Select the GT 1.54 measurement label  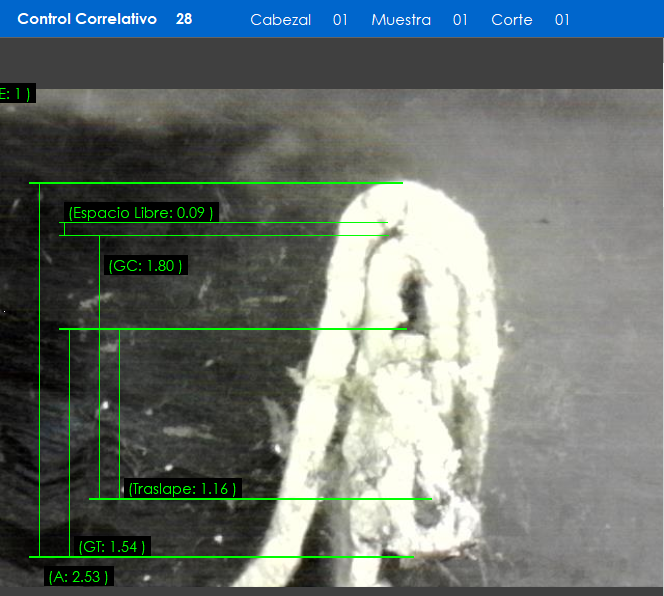click(112, 546)
